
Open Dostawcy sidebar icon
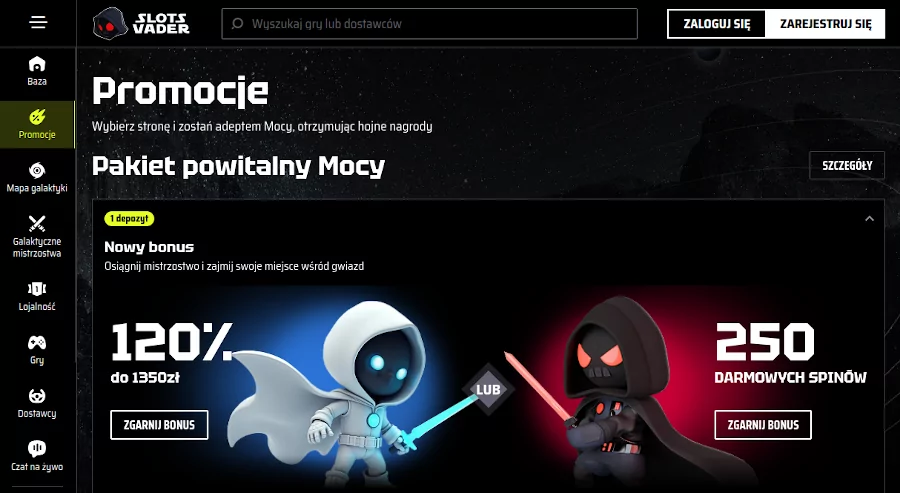[37, 395]
